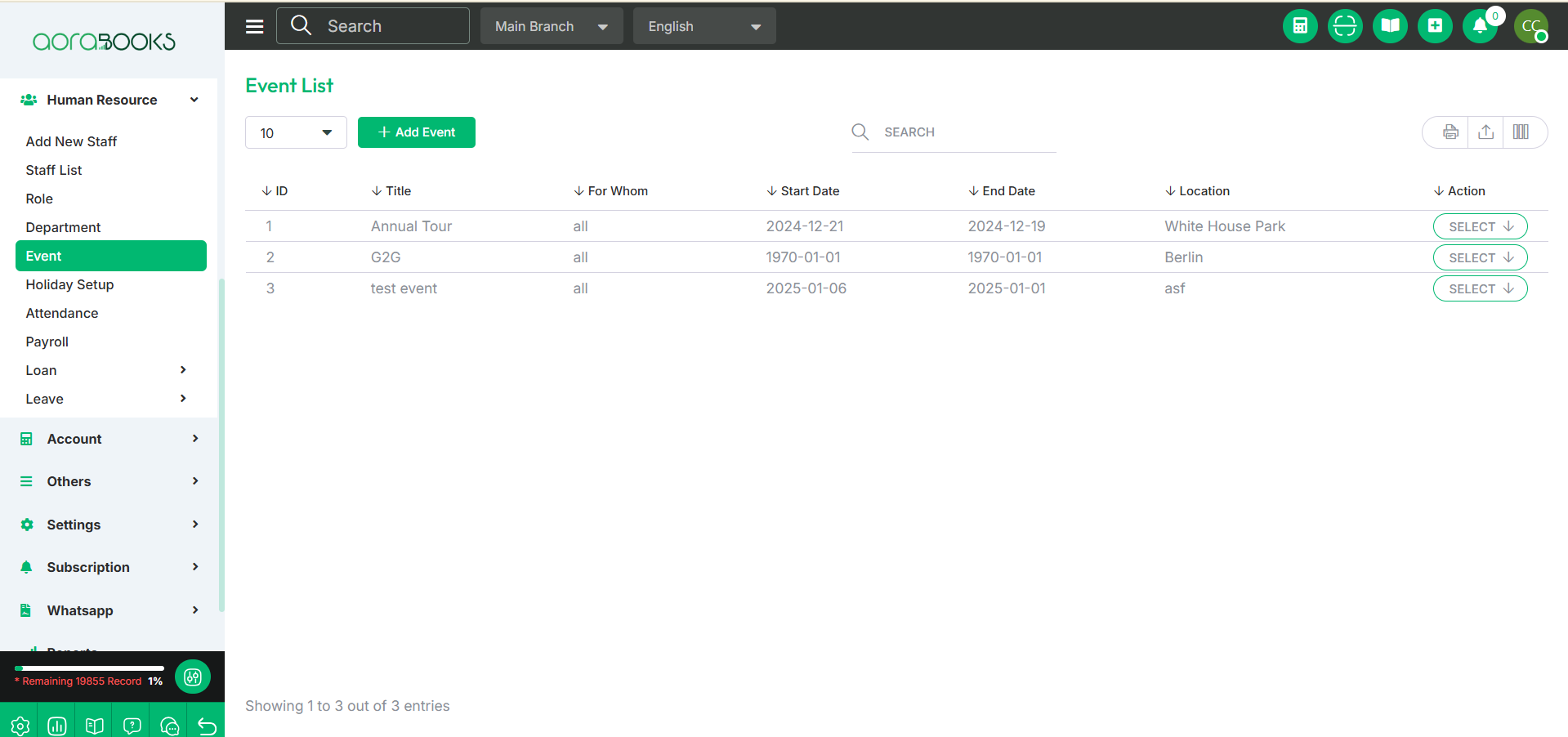
Task: Open the Role menu item
Action: click(x=39, y=199)
